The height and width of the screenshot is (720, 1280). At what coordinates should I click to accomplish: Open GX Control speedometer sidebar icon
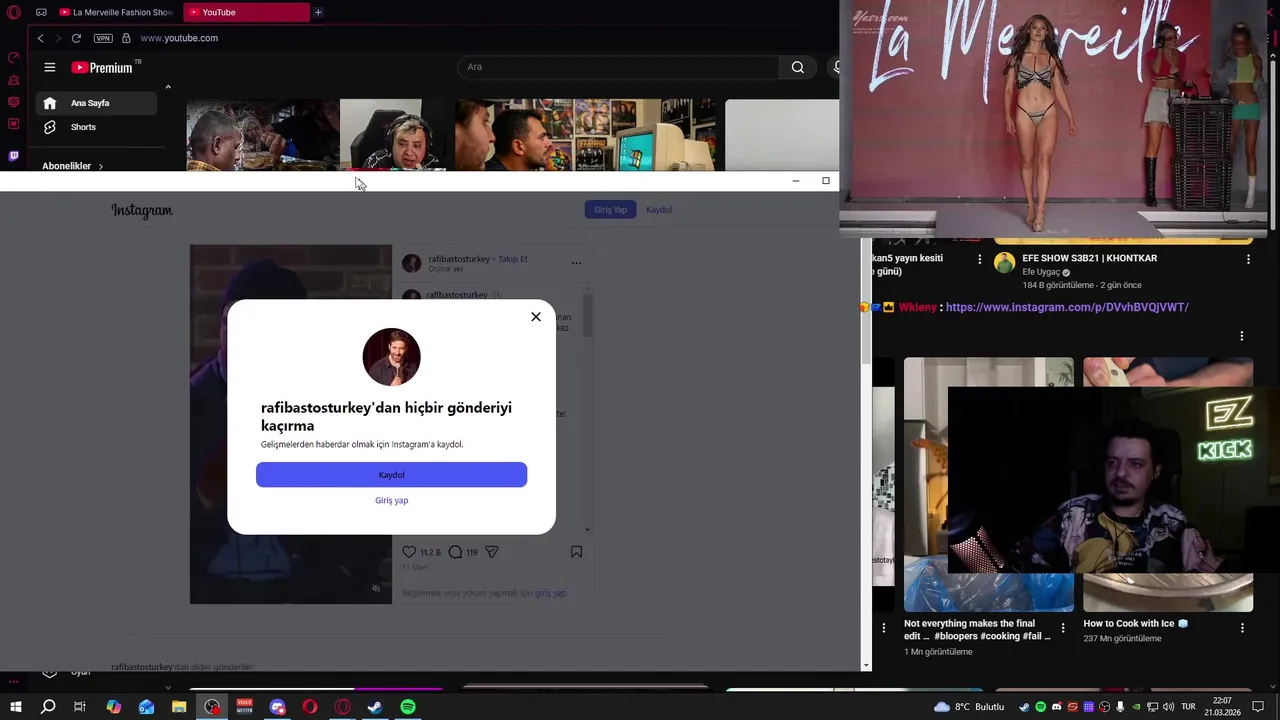tap(13, 58)
